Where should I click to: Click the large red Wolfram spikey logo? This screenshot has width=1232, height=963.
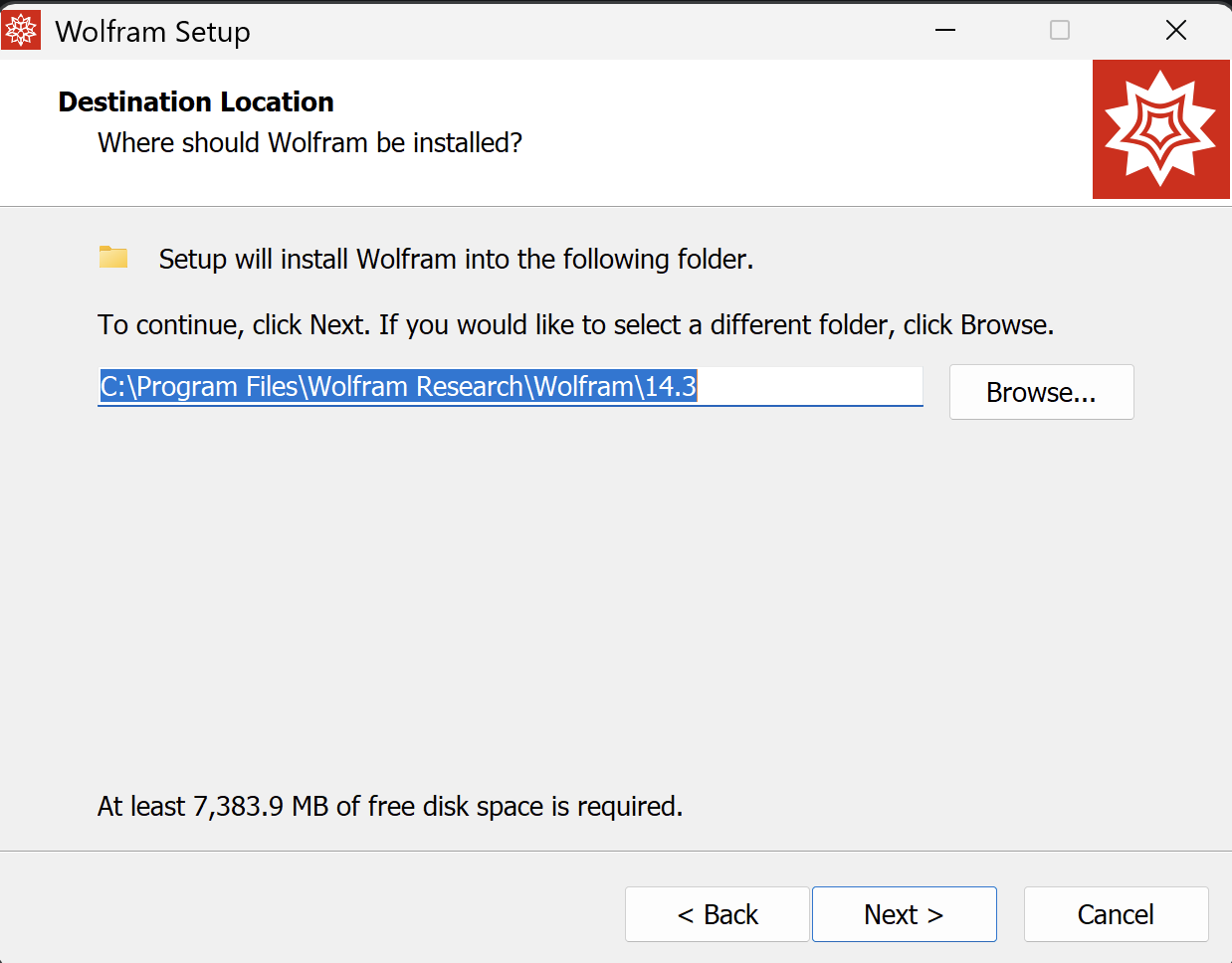[1160, 129]
